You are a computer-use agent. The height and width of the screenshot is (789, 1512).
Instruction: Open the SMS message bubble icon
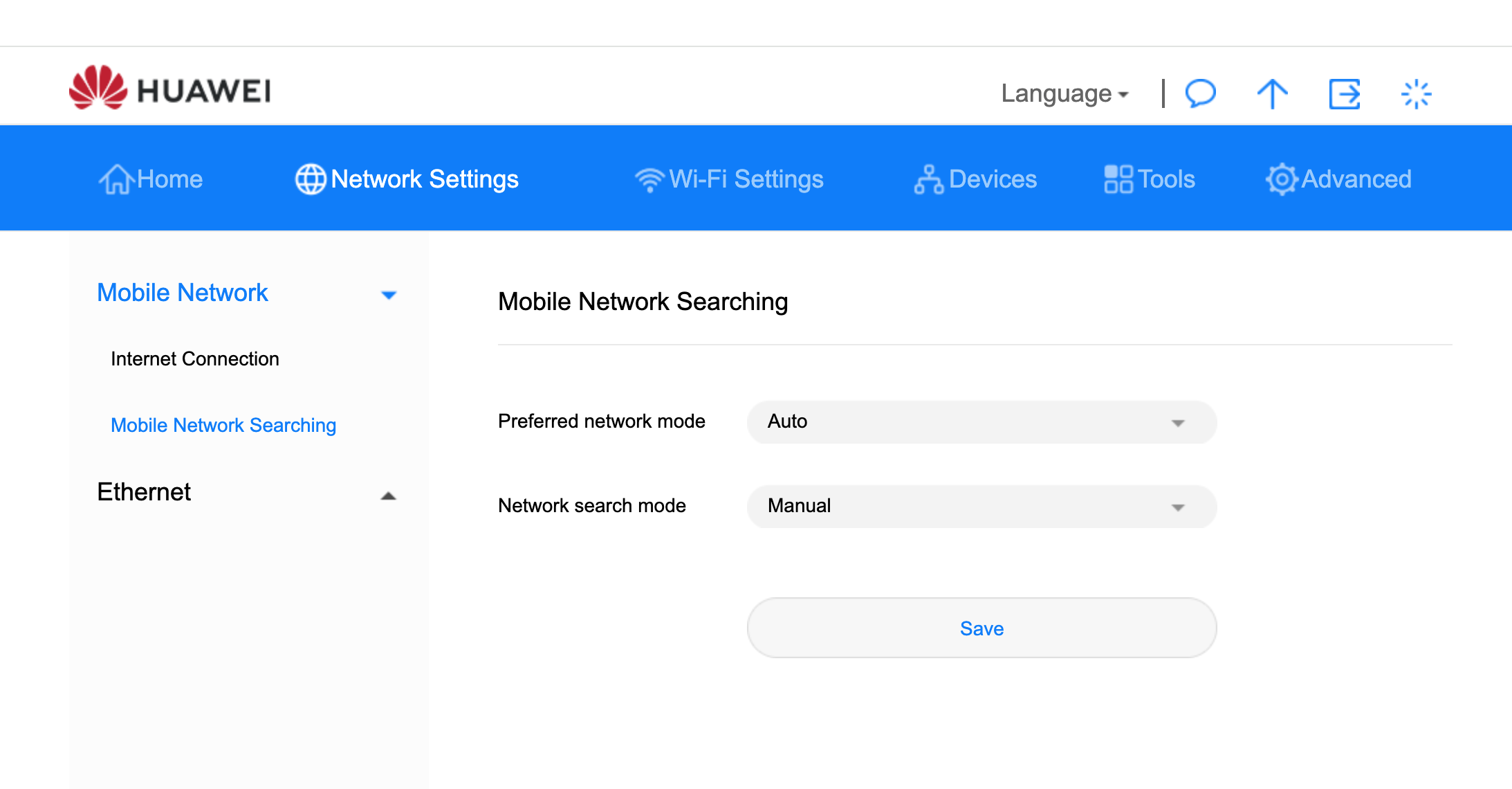tap(1201, 93)
